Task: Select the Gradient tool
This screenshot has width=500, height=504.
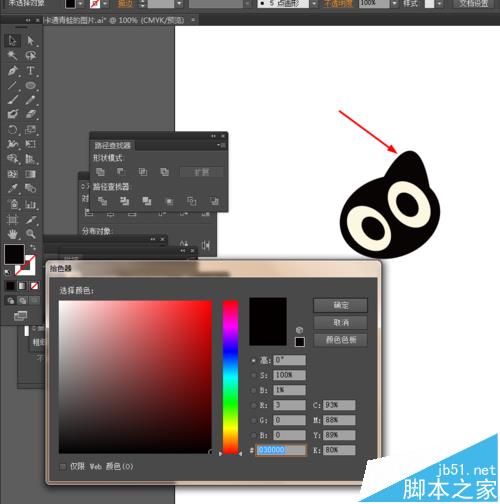Action: (30, 174)
